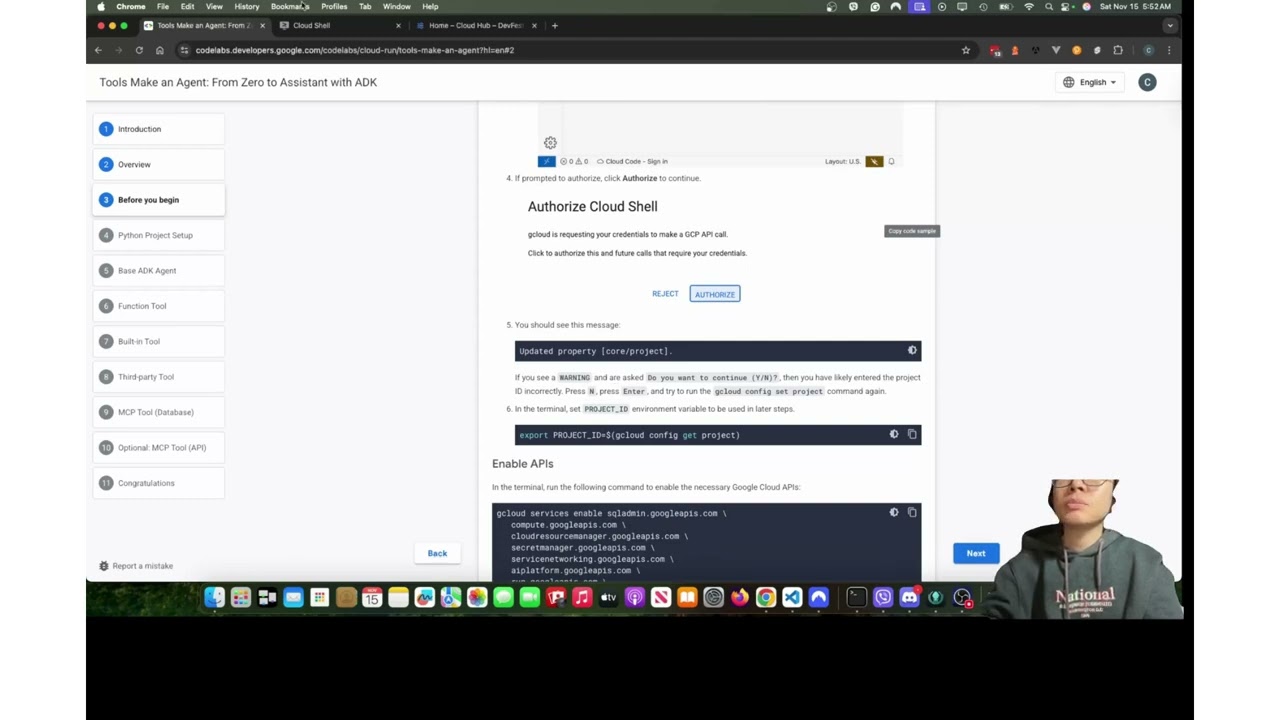
Task: Copy the export PROJECT_ID command
Action: click(x=912, y=435)
